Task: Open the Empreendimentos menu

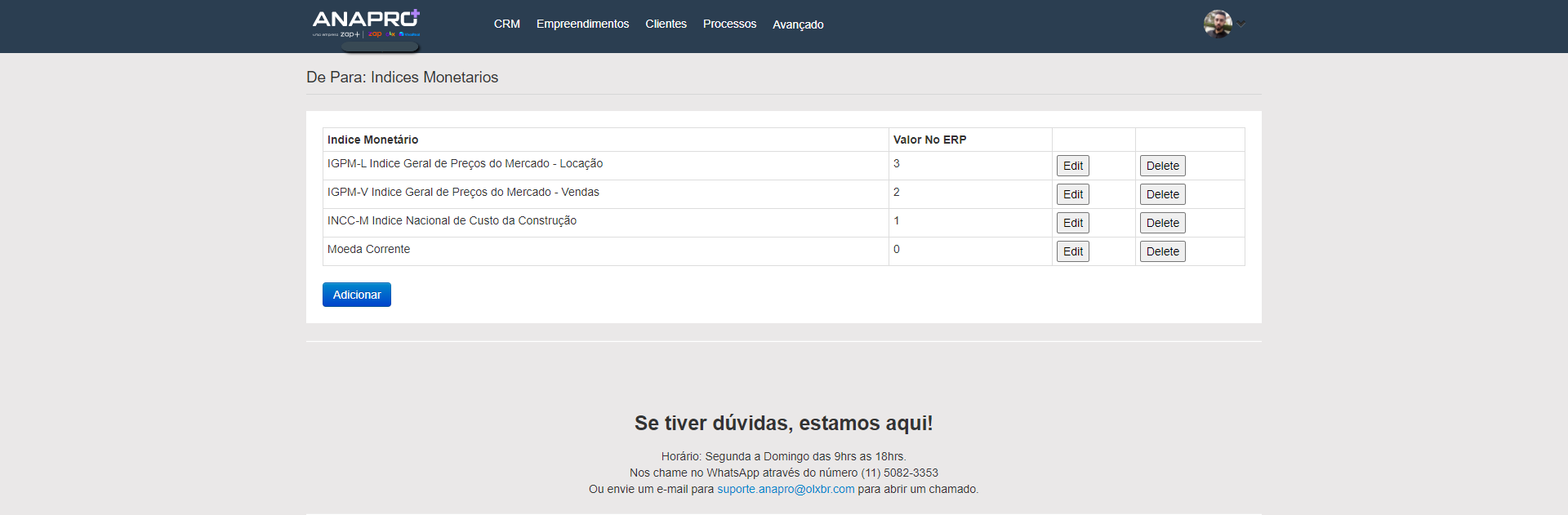Action: 582,24
